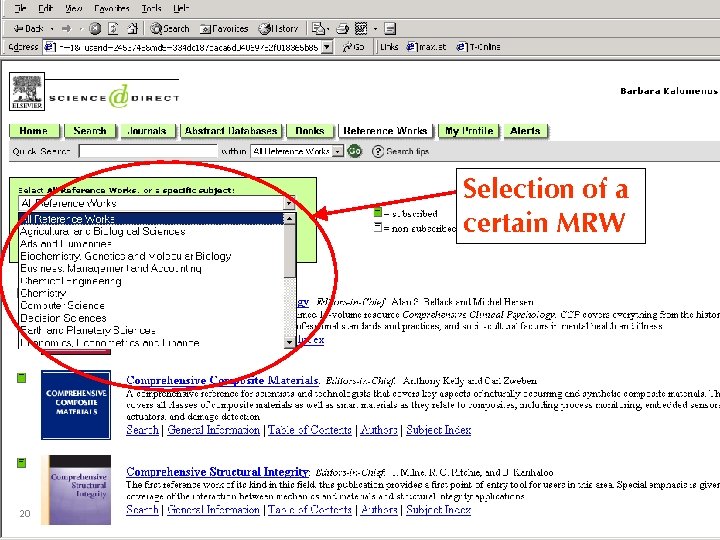Open the T-Online links shortcut

click(478, 47)
